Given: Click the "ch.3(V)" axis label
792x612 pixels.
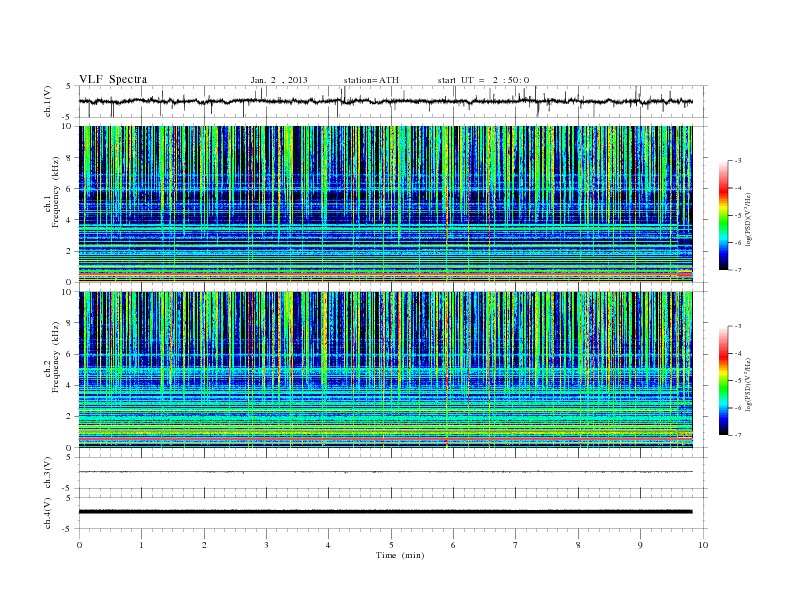Looking at the screenshot, I should [x=48, y=473].
